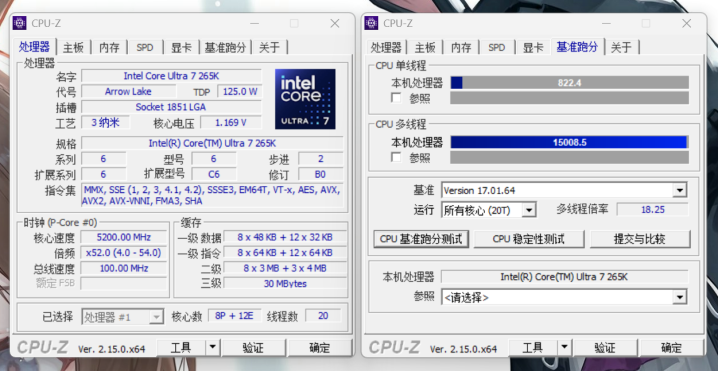This screenshot has width=718, height=371.
Task: Switch to 内存 tab in right window
Action: (461, 47)
